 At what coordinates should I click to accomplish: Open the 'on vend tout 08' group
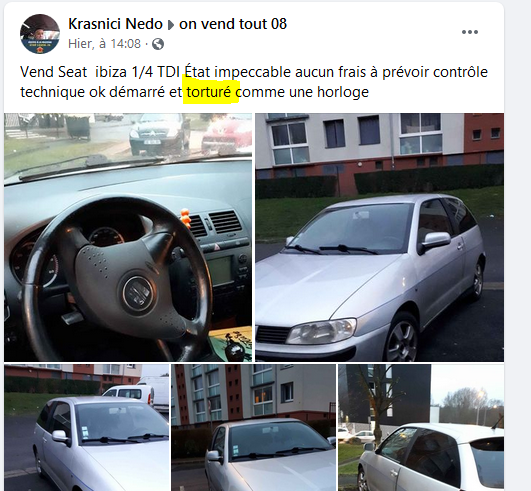point(233,24)
